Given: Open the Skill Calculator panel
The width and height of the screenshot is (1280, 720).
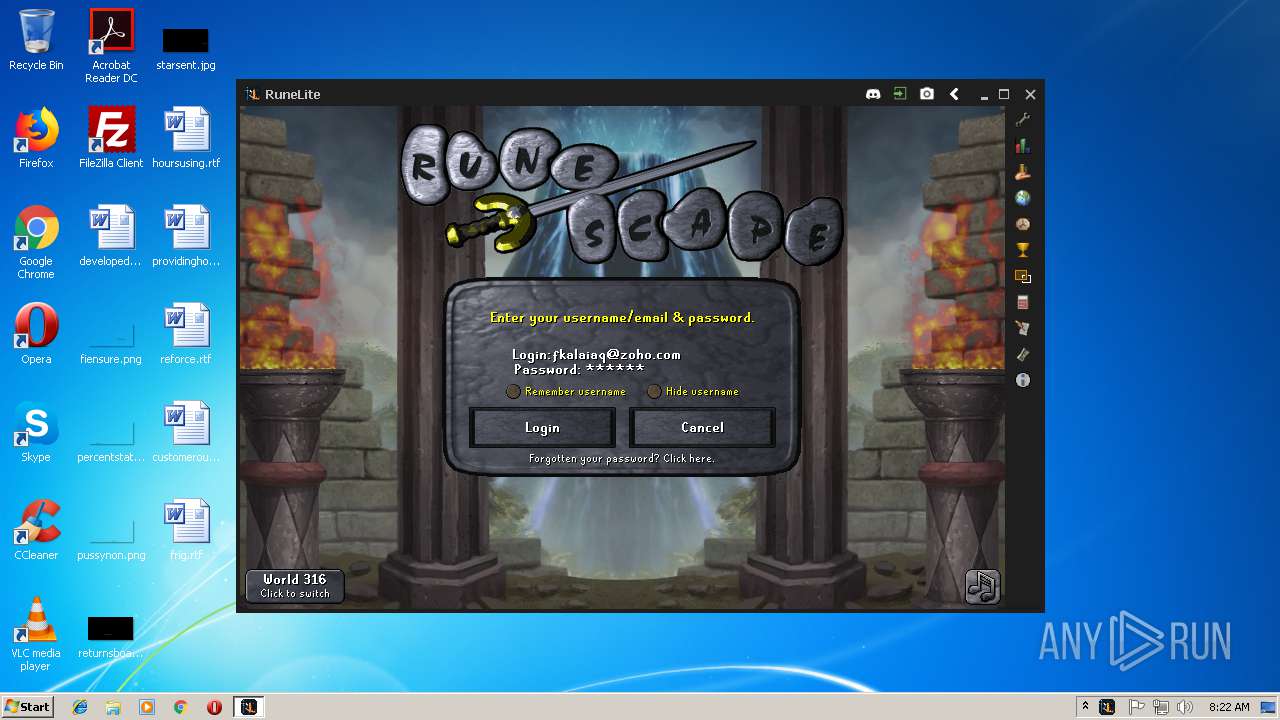Looking at the screenshot, I should tap(1022, 302).
